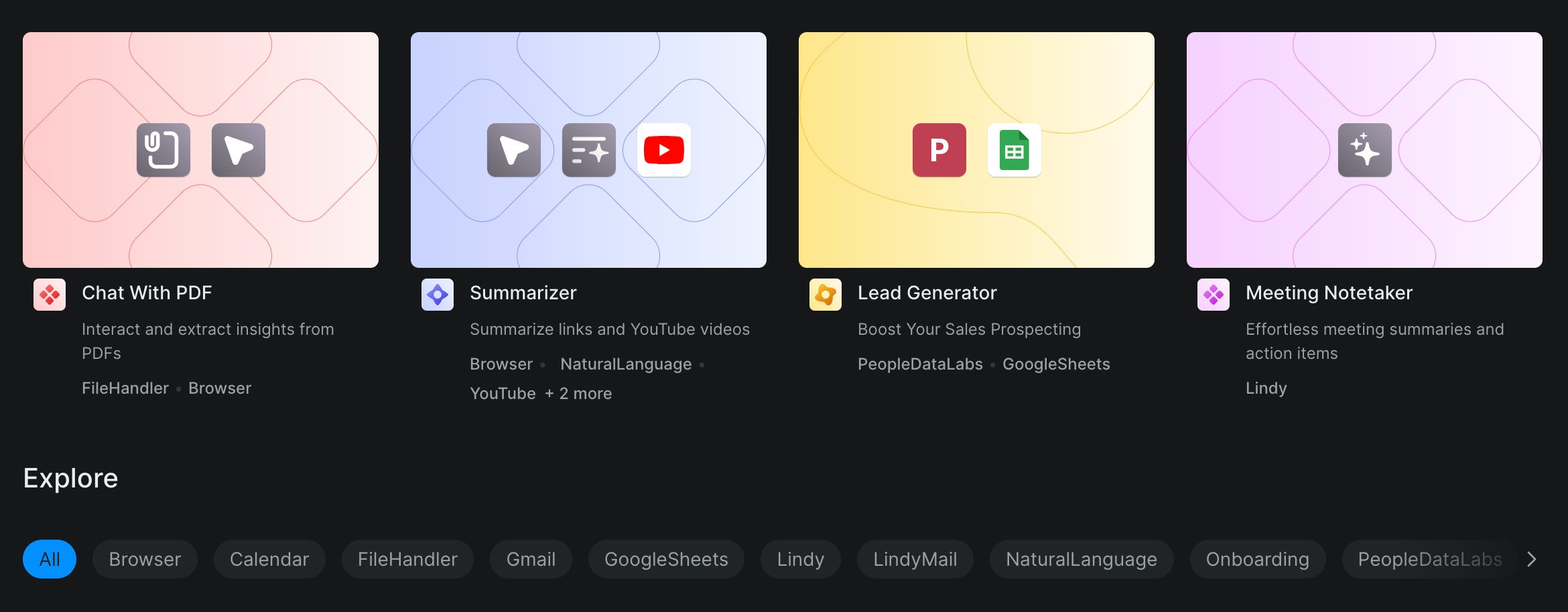This screenshot has height=612, width=1568.
Task: Click the yellow Lead Generator avatar icon
Action: pos(826,295)
